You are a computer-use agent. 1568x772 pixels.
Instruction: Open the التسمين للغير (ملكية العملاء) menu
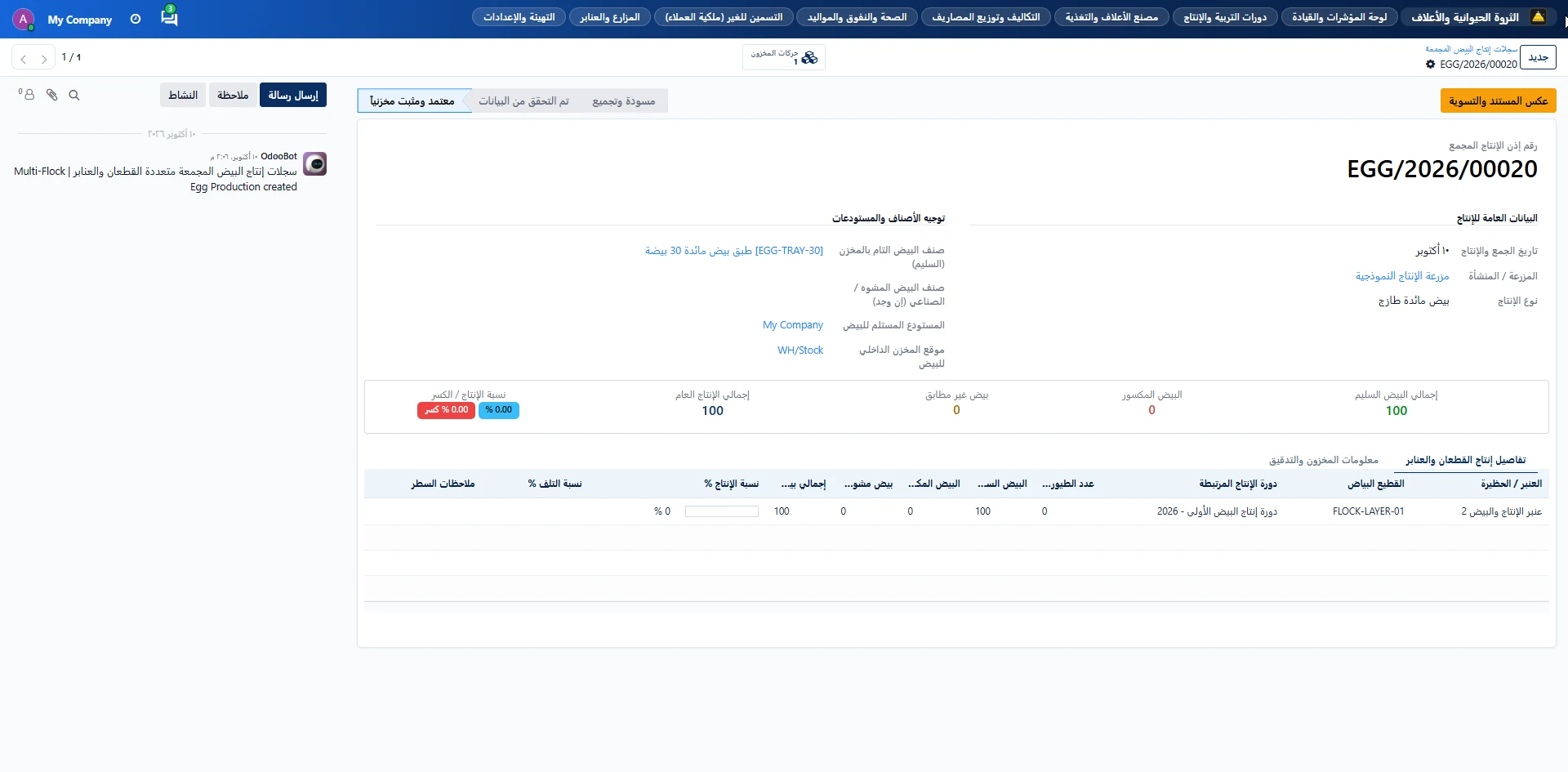tap(724, 17)
